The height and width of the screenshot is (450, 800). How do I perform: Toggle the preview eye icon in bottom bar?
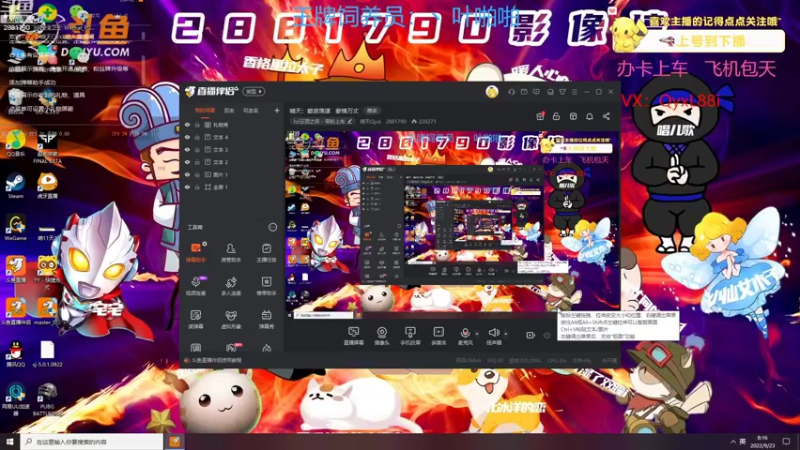[x=547, y=335]
